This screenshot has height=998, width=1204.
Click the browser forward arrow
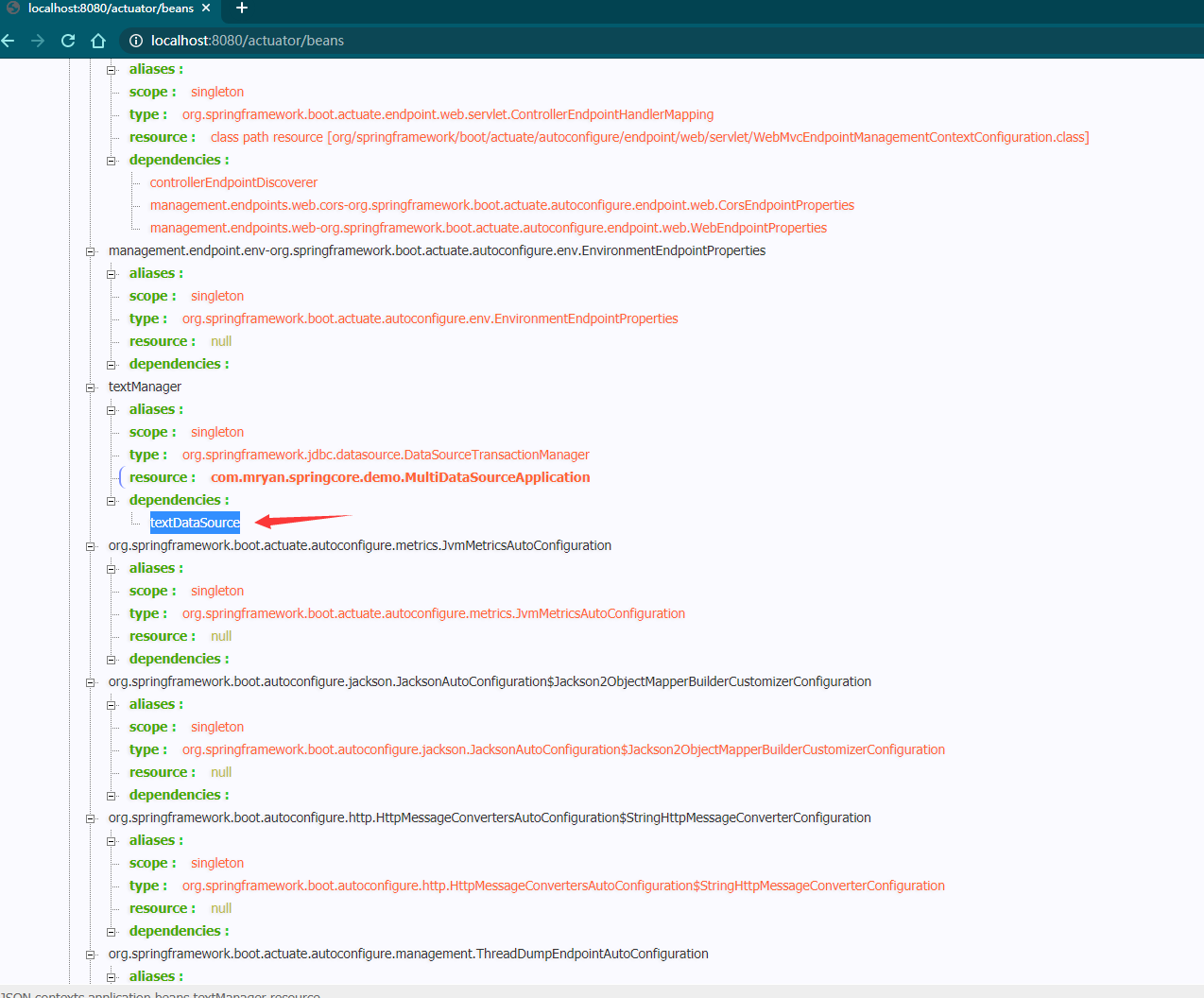coord(38,41)
